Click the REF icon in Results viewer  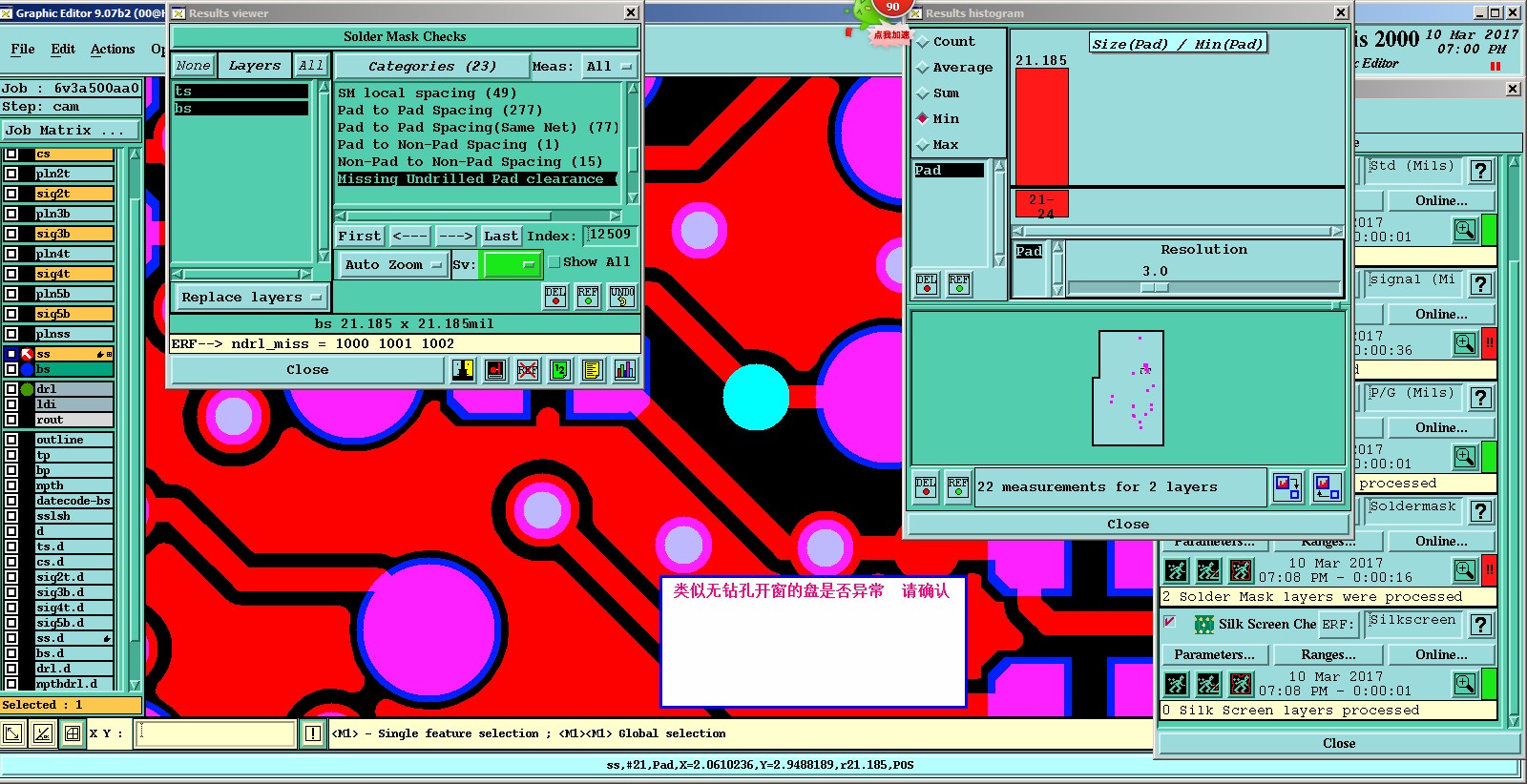coord(588,297)
